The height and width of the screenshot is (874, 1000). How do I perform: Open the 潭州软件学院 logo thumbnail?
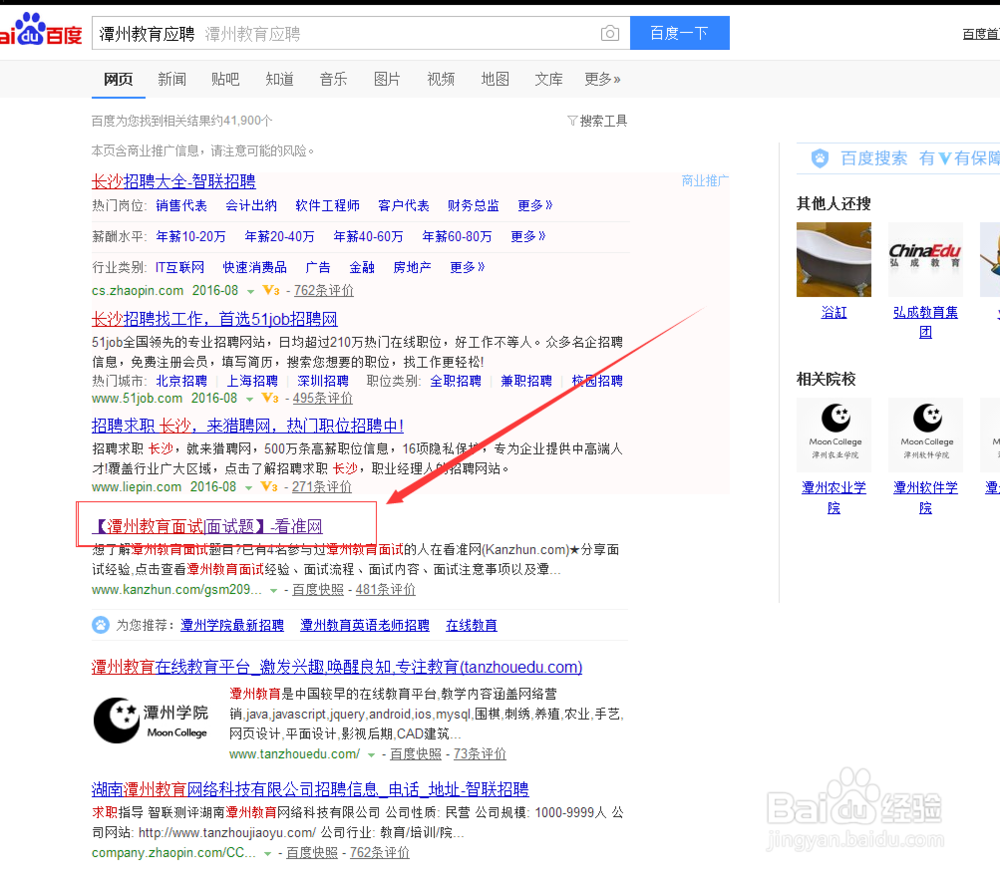point(925,435)
